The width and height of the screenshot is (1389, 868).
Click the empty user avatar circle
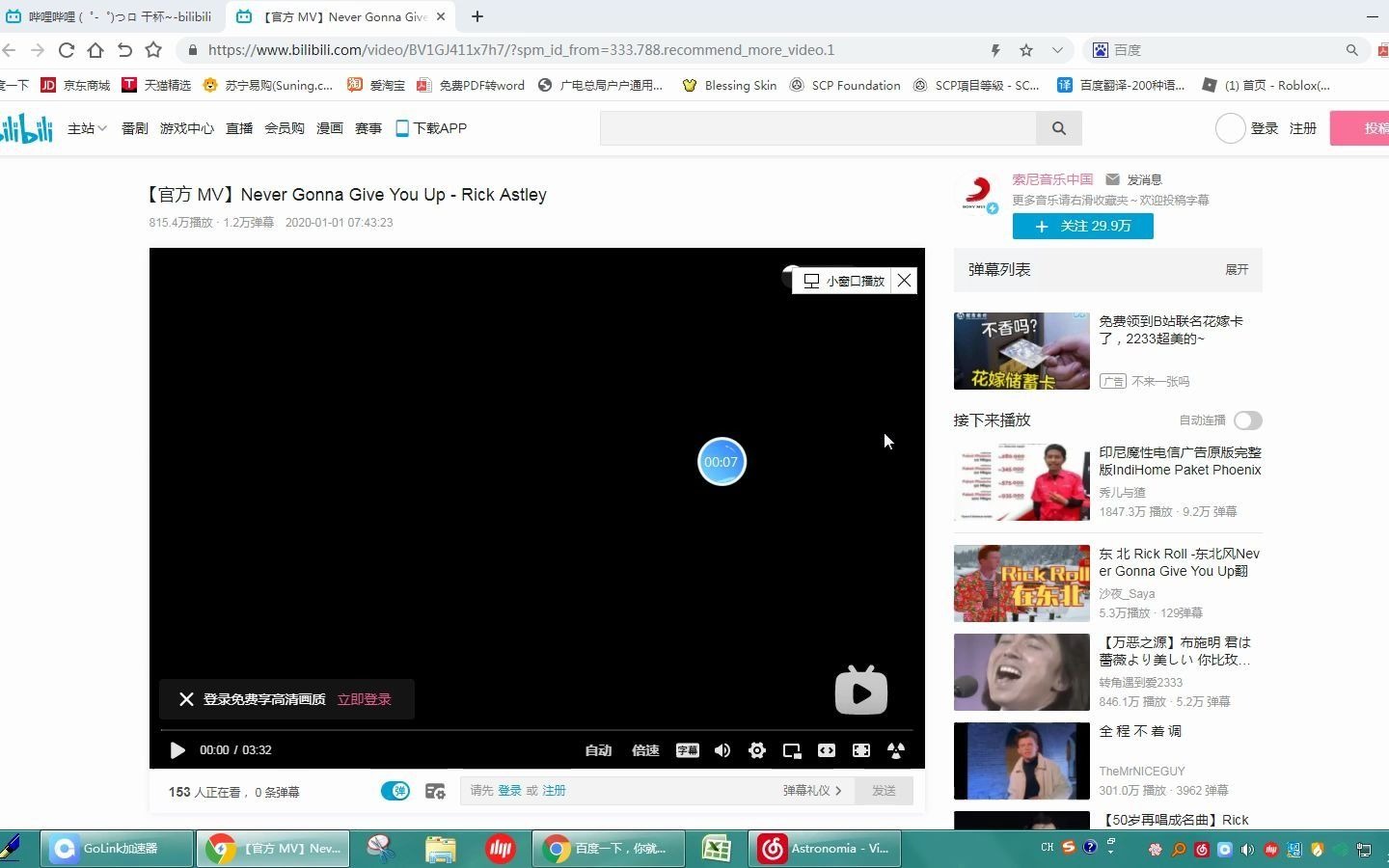(1231, 128)
